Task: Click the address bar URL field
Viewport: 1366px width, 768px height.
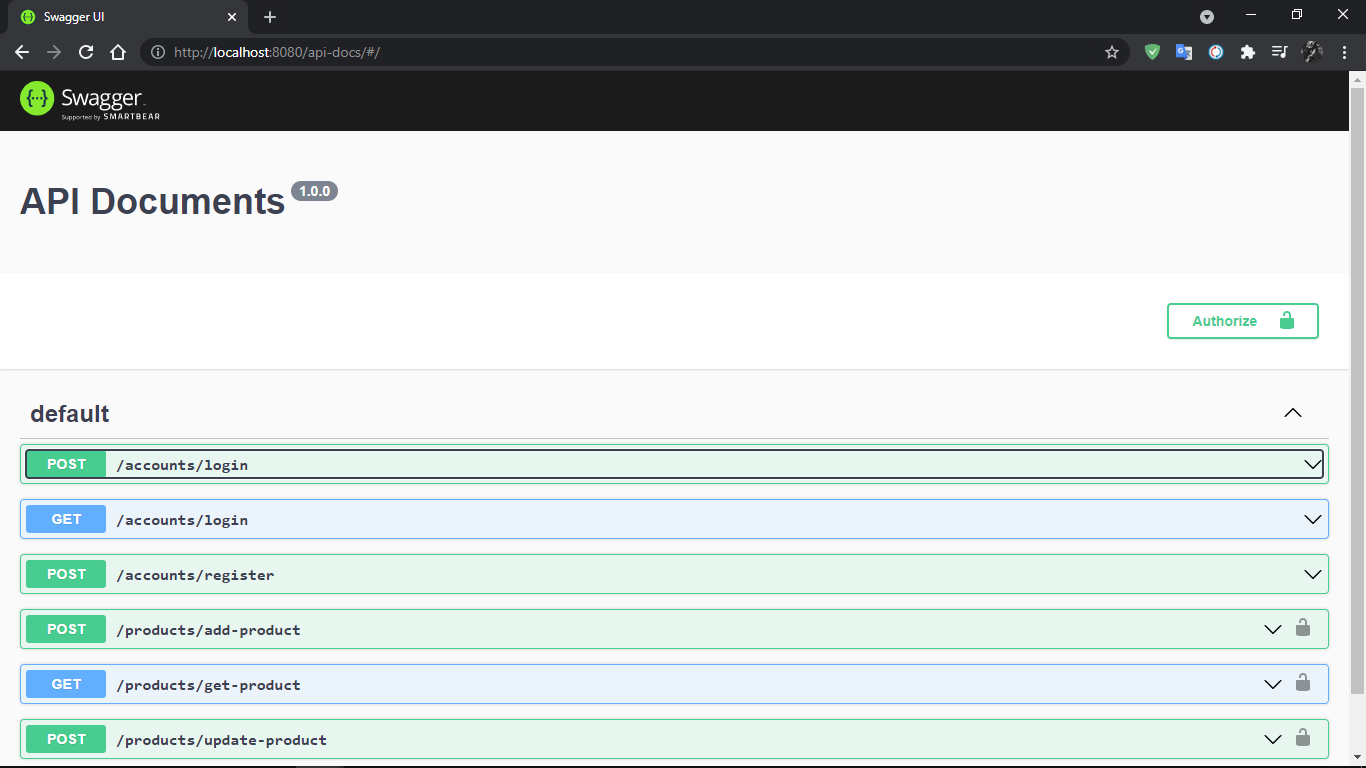Action: (x=600, y=52)
